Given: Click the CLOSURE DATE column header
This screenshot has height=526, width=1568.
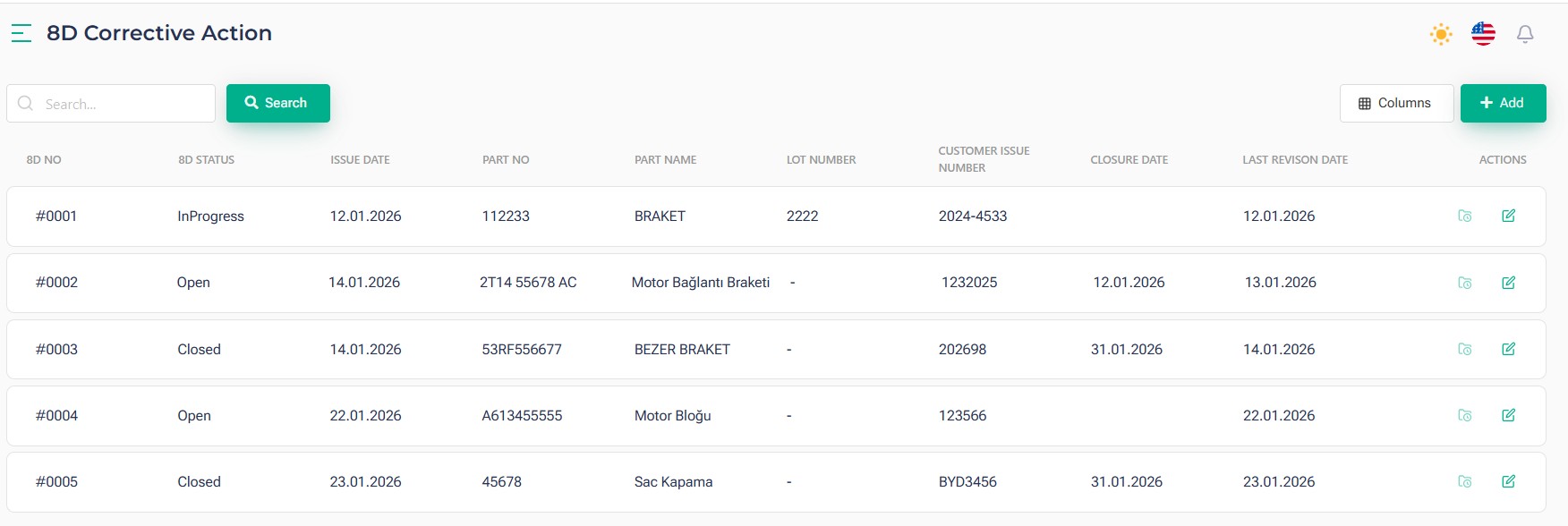Looking at the screenshot, I should [x=1129, y=160].
